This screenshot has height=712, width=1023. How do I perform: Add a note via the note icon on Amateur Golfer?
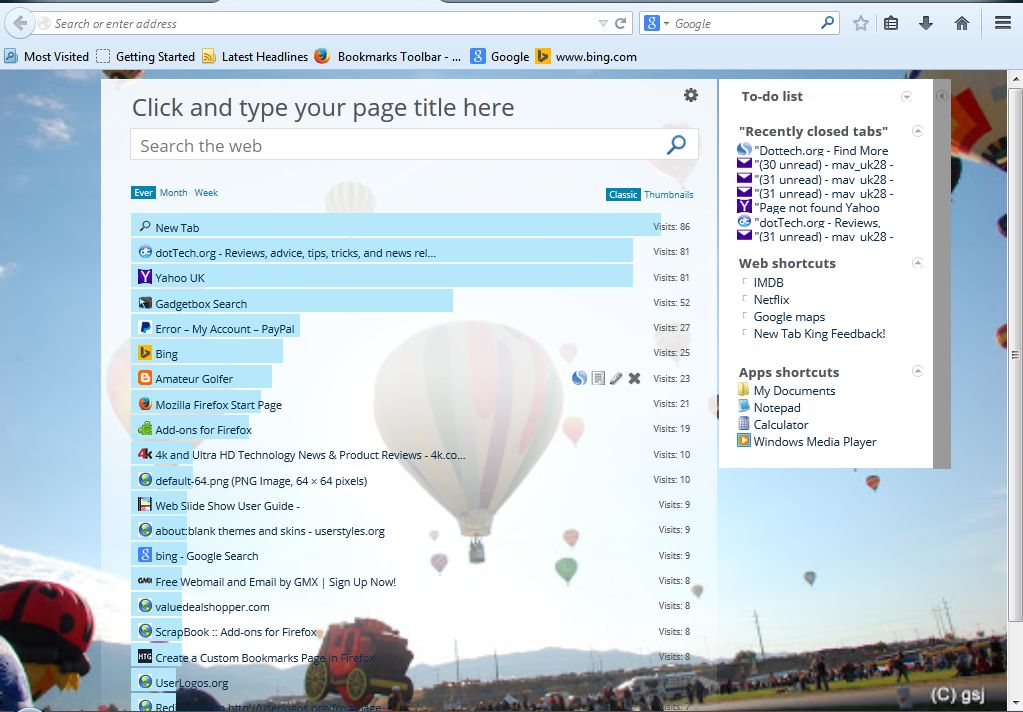click(x=598, y=378)
